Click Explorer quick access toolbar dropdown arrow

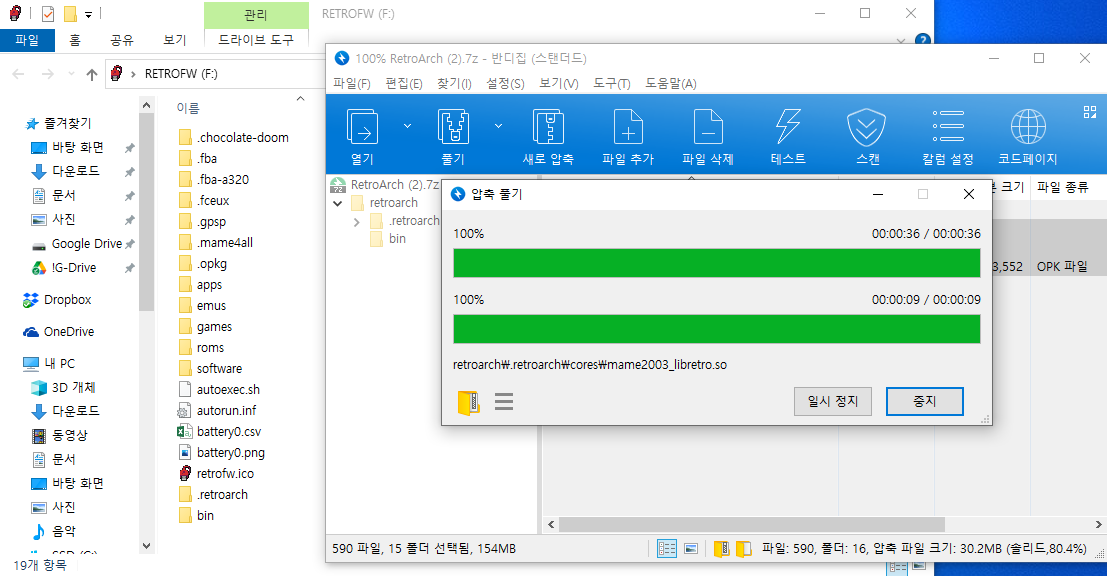[x=88, y=14]
